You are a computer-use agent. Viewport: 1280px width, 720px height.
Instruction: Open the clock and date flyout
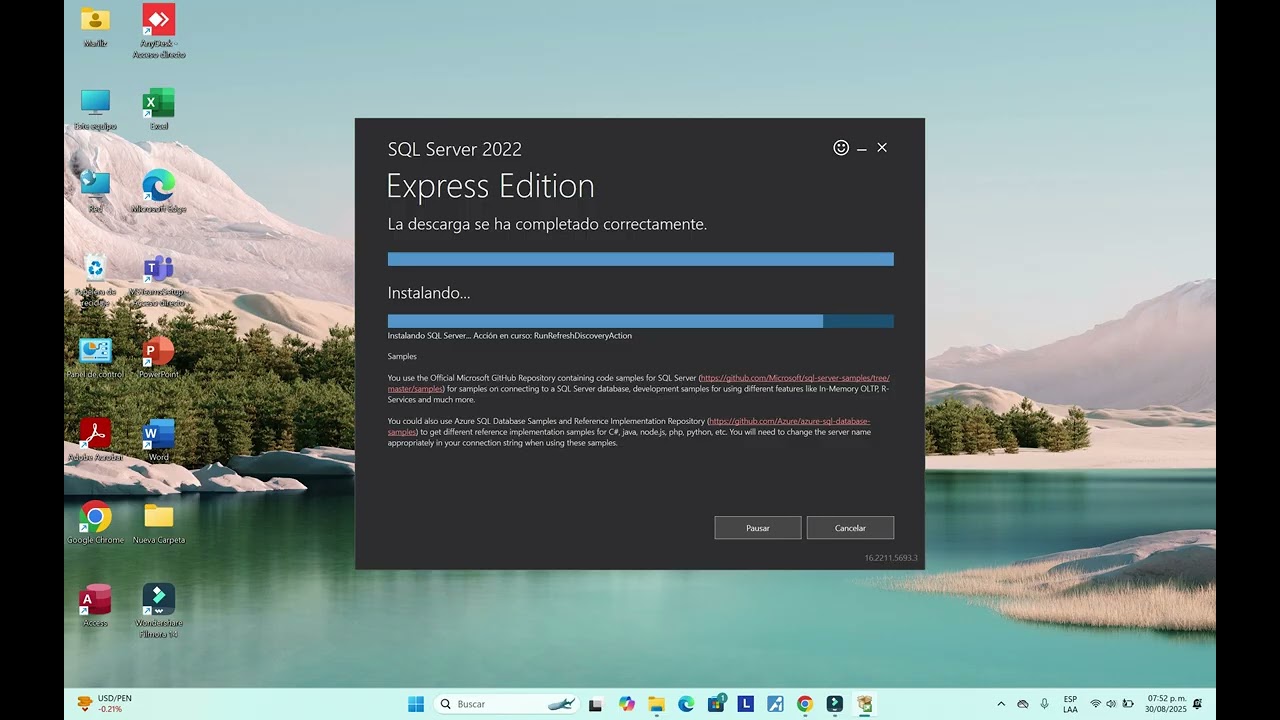pyautogui.click(x=1165, y=704)
